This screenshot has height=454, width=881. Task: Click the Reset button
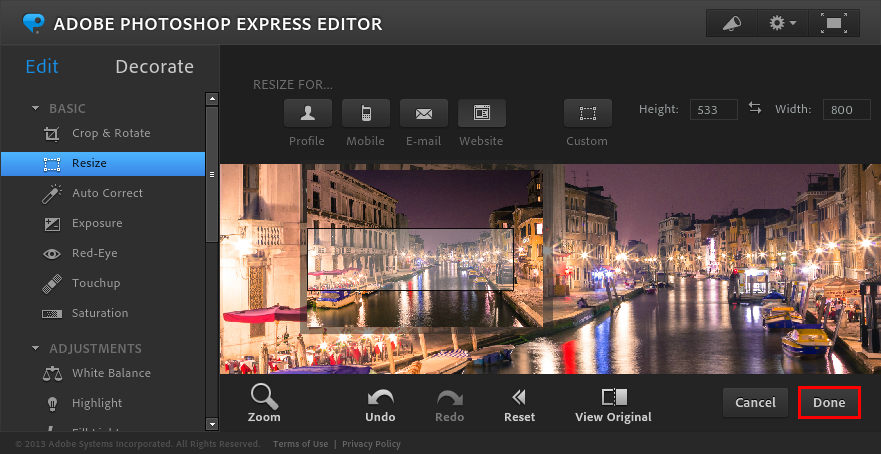(x=519, y=406)
